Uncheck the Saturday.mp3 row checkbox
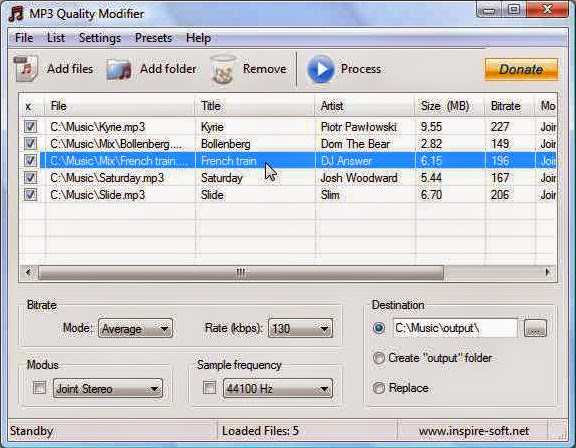 30,178
